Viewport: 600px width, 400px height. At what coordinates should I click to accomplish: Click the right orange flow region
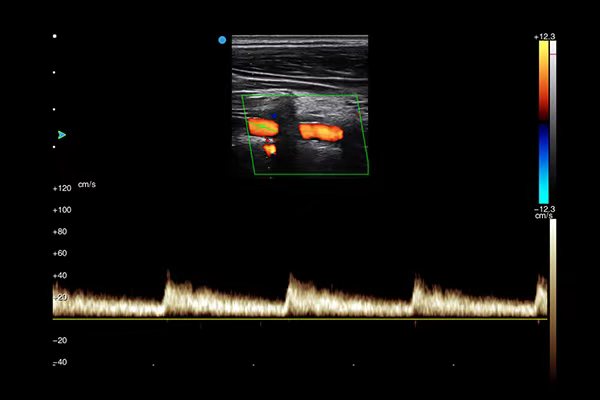320,131
